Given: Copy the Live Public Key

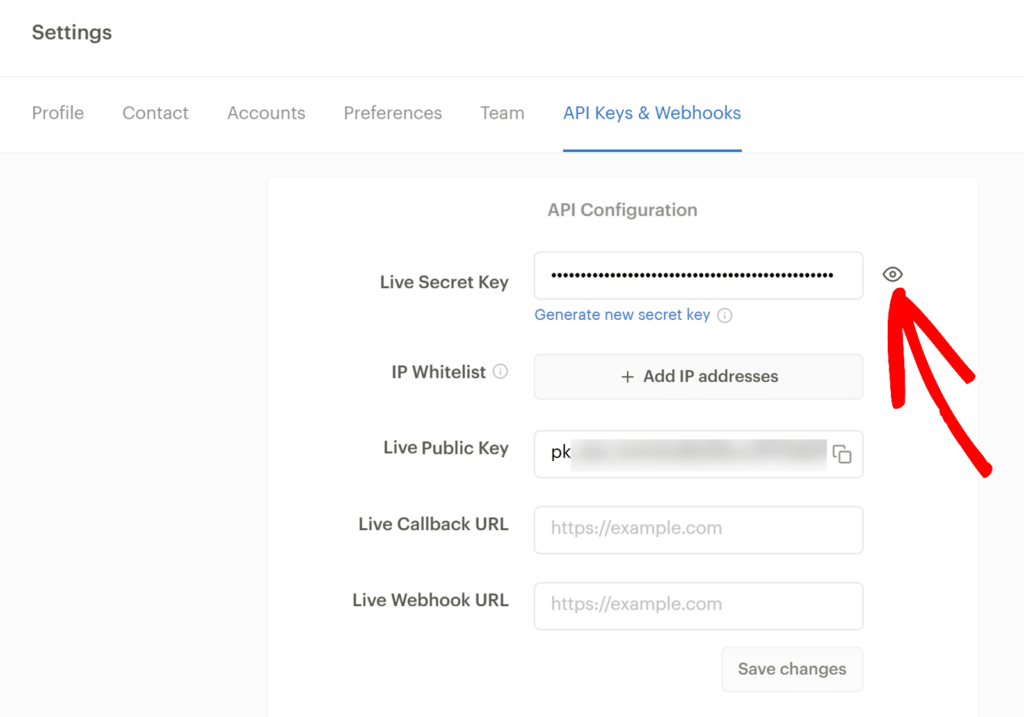Looking at the screenshot, I should tap(842, 454).
